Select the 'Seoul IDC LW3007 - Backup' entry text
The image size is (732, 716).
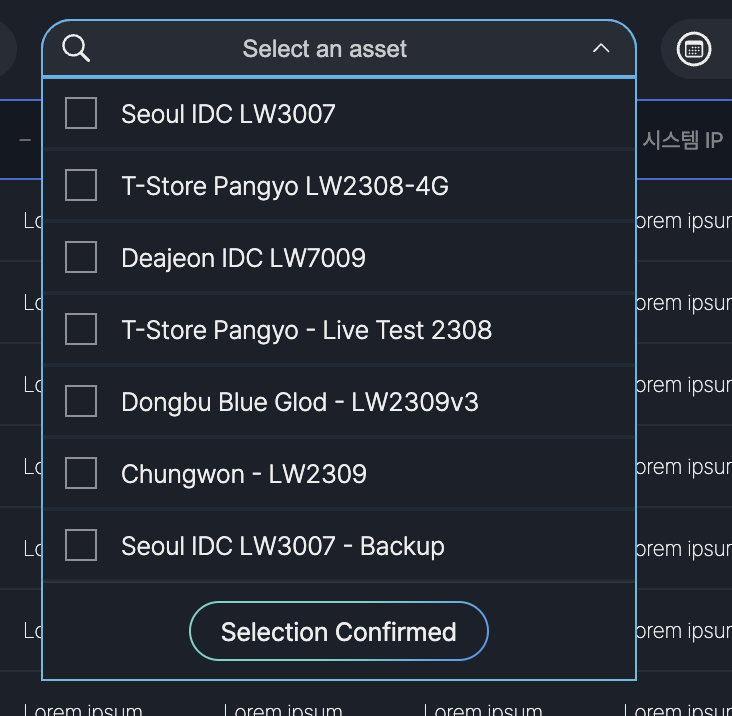tap(283, 546)
